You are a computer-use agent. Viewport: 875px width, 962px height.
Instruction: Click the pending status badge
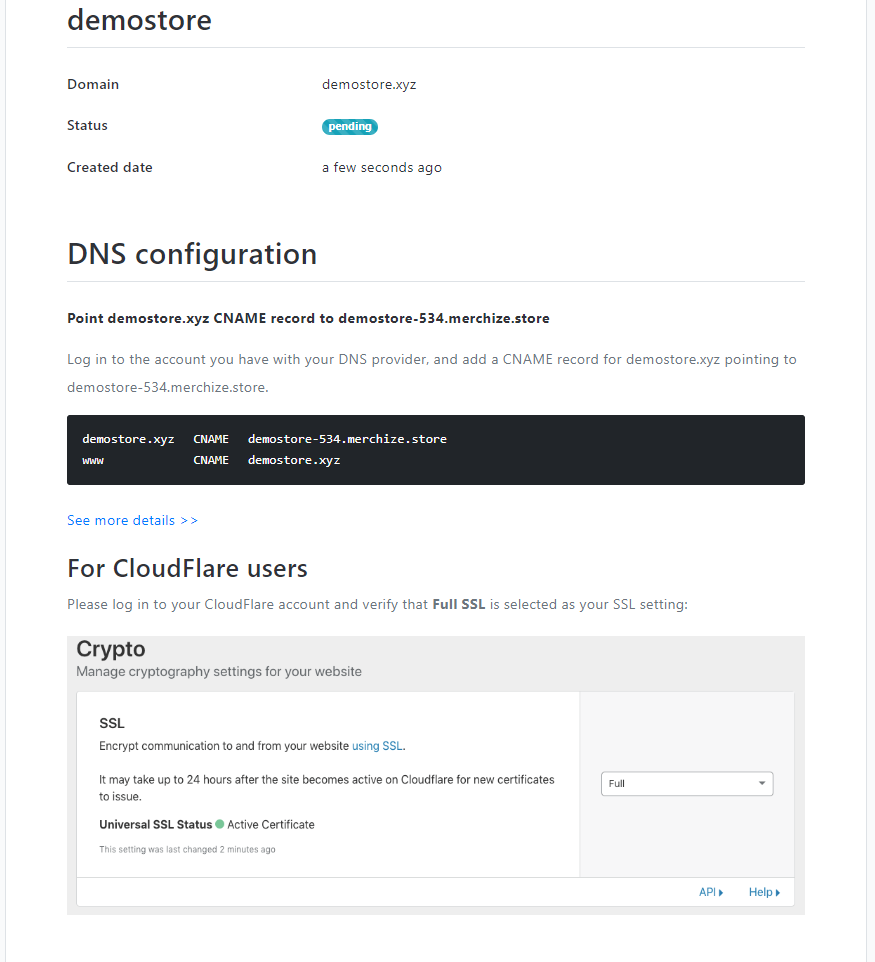tap(349, 126)
